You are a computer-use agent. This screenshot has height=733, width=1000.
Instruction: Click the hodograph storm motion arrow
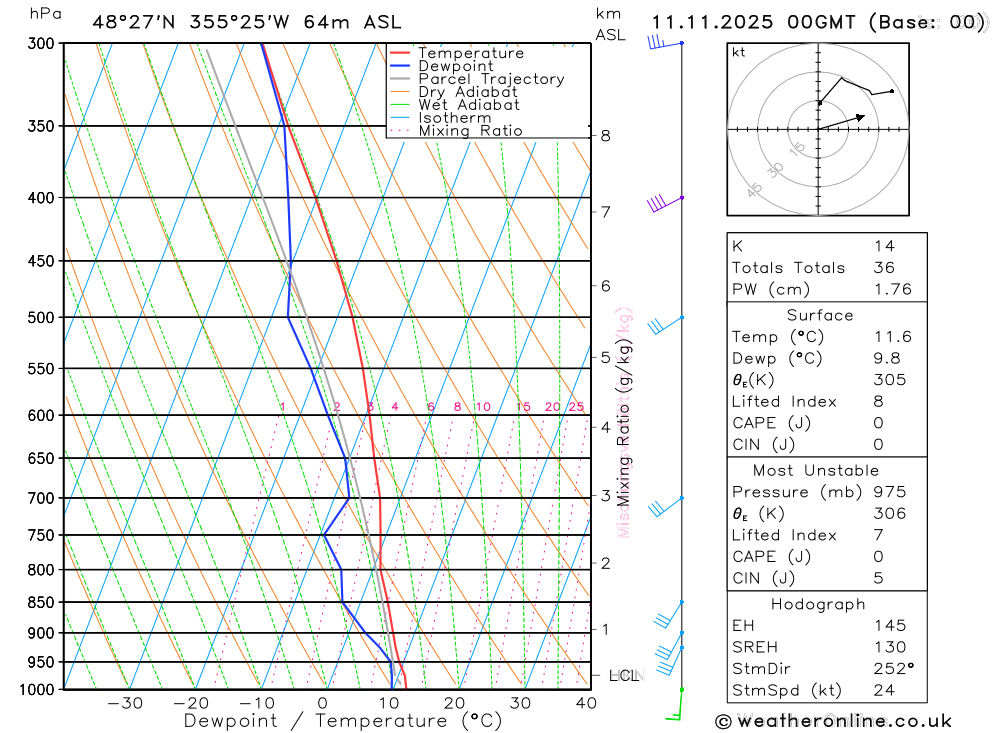[x=841, y=122]
